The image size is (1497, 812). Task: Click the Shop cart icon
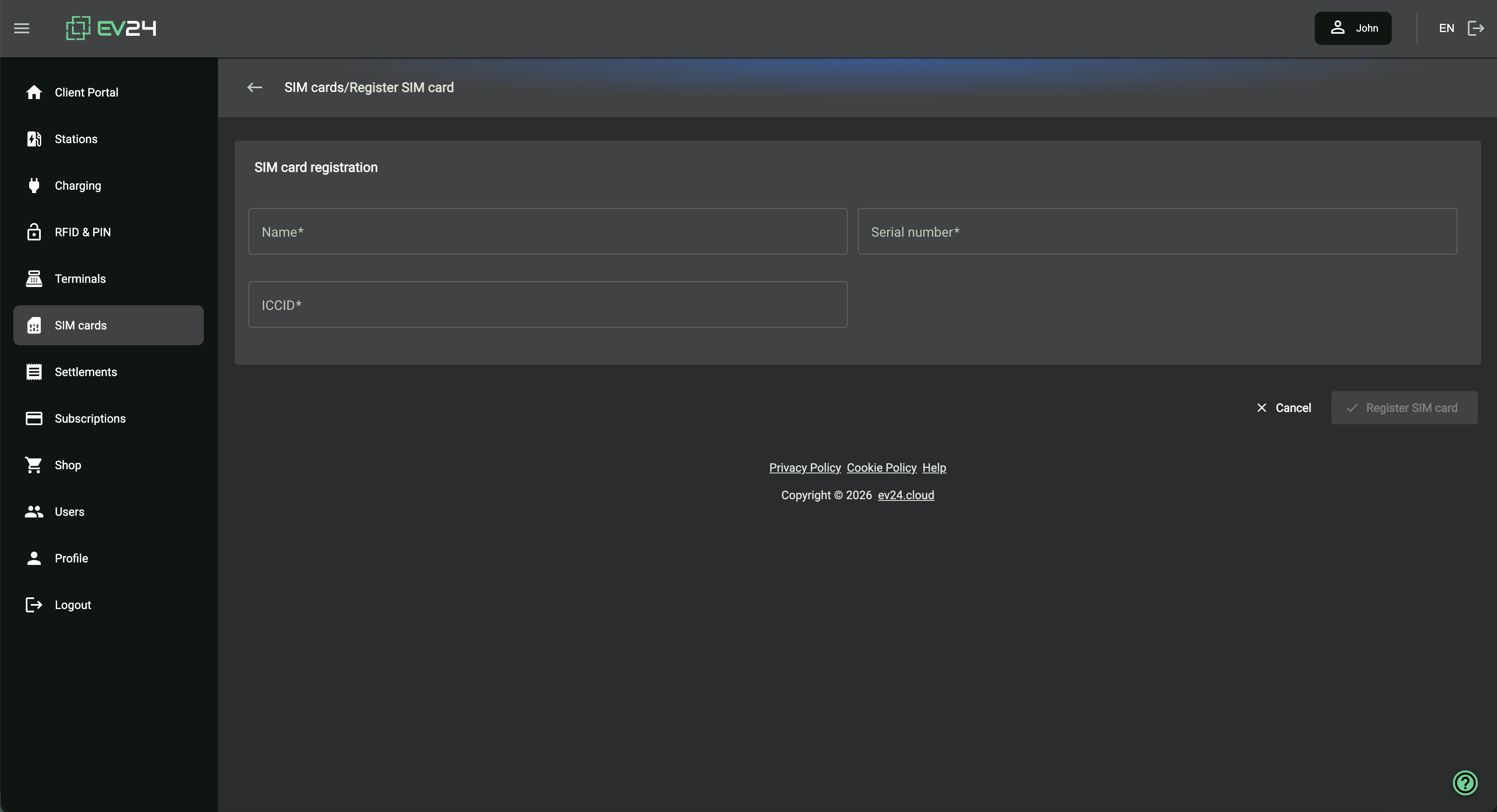[x=34, y=465]
